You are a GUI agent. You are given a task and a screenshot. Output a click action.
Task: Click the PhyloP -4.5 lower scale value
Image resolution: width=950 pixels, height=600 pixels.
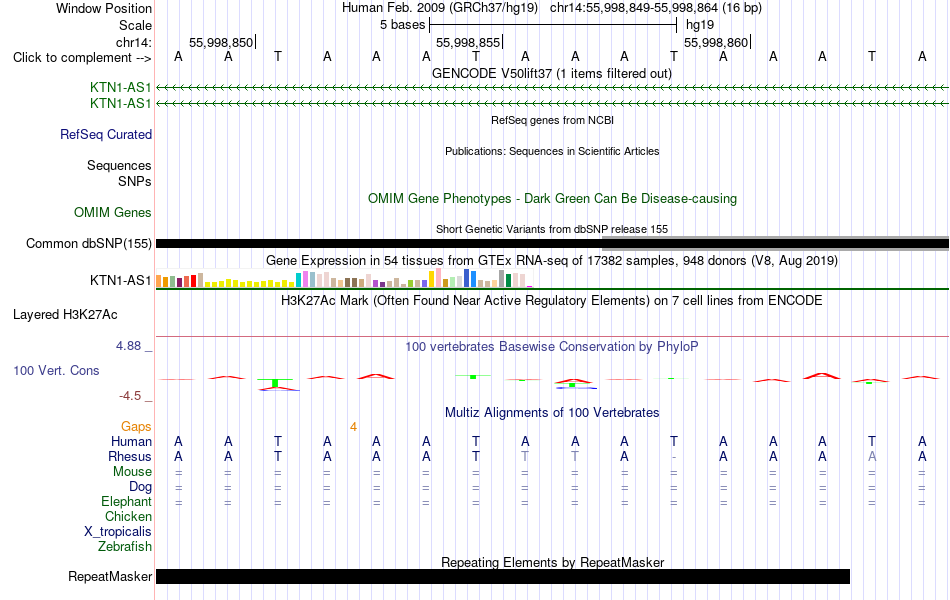130,396
